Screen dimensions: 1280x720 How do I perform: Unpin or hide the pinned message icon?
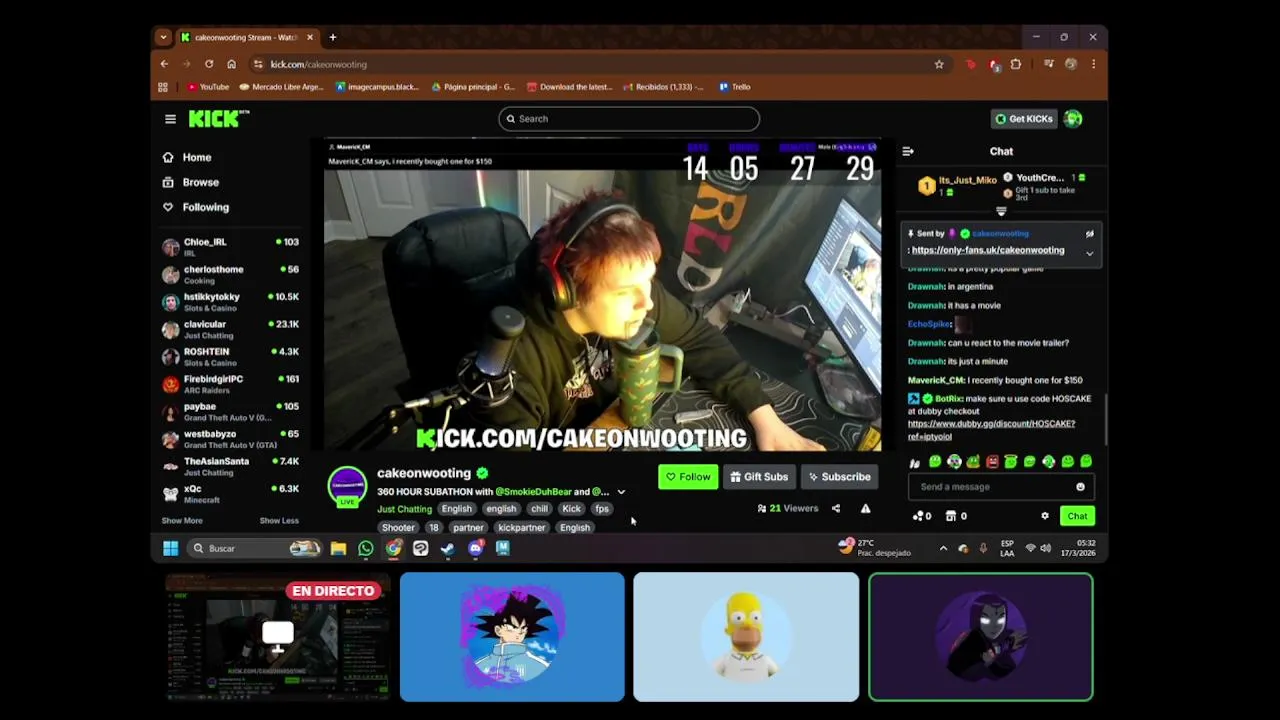pyautogui.click(x=1089, y=234)
